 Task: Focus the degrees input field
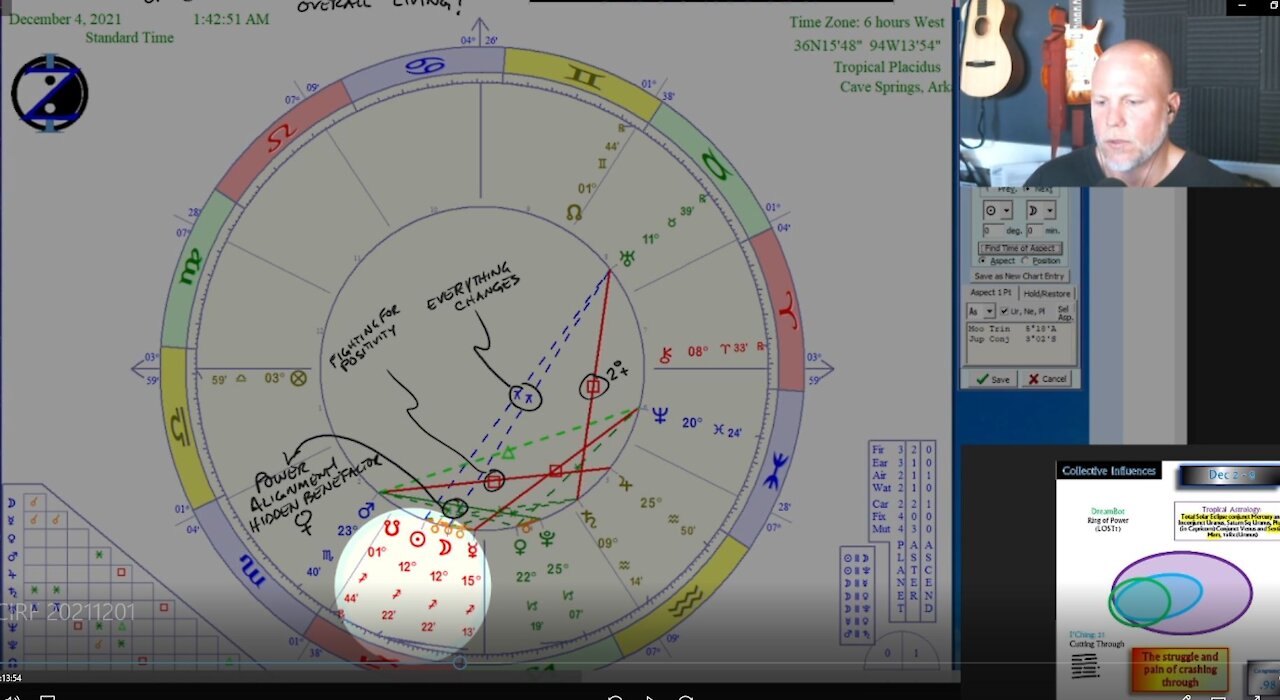(x=993, y=230)
